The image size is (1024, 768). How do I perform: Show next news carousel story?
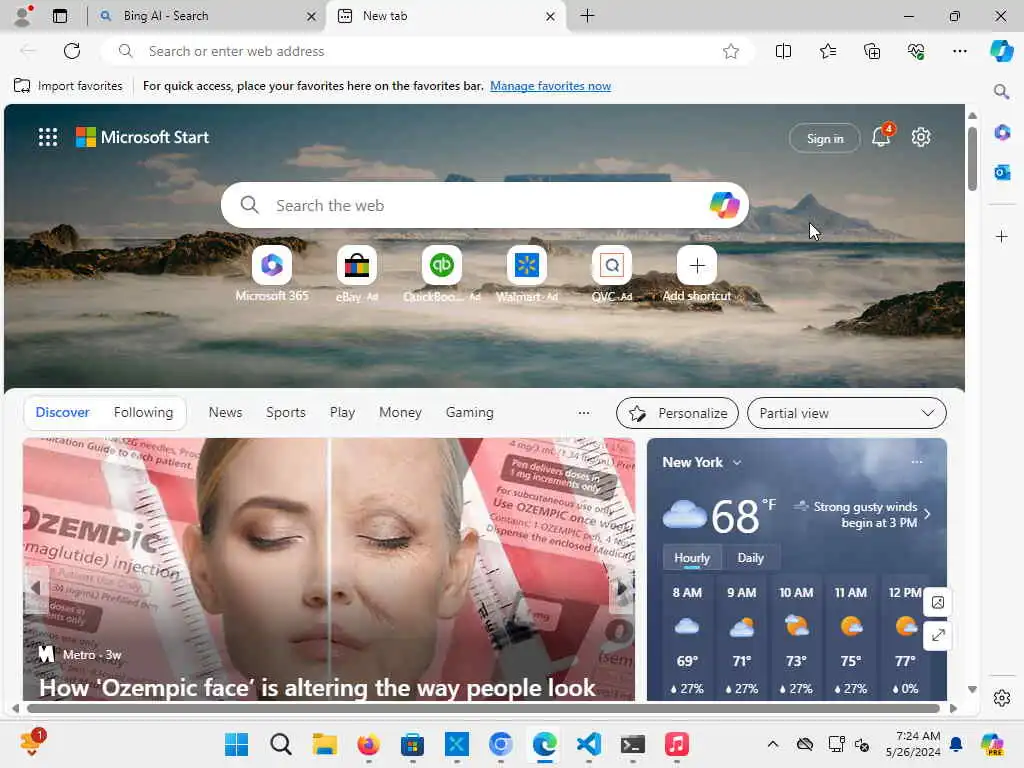pos(621,588)
